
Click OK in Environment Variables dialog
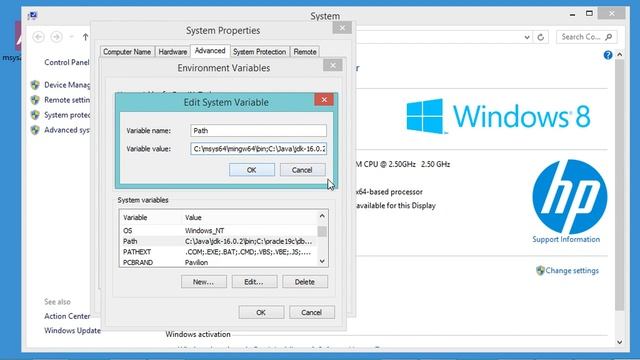pyautogui.click(x=261, y=312)
